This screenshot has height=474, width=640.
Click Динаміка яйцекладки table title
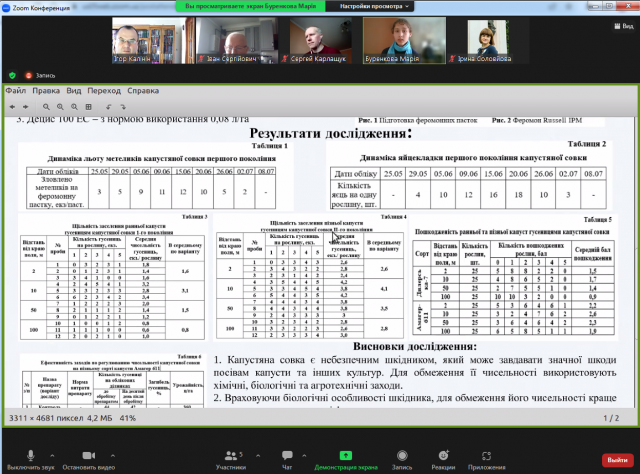pyautogui.click(x=473, y=158)
